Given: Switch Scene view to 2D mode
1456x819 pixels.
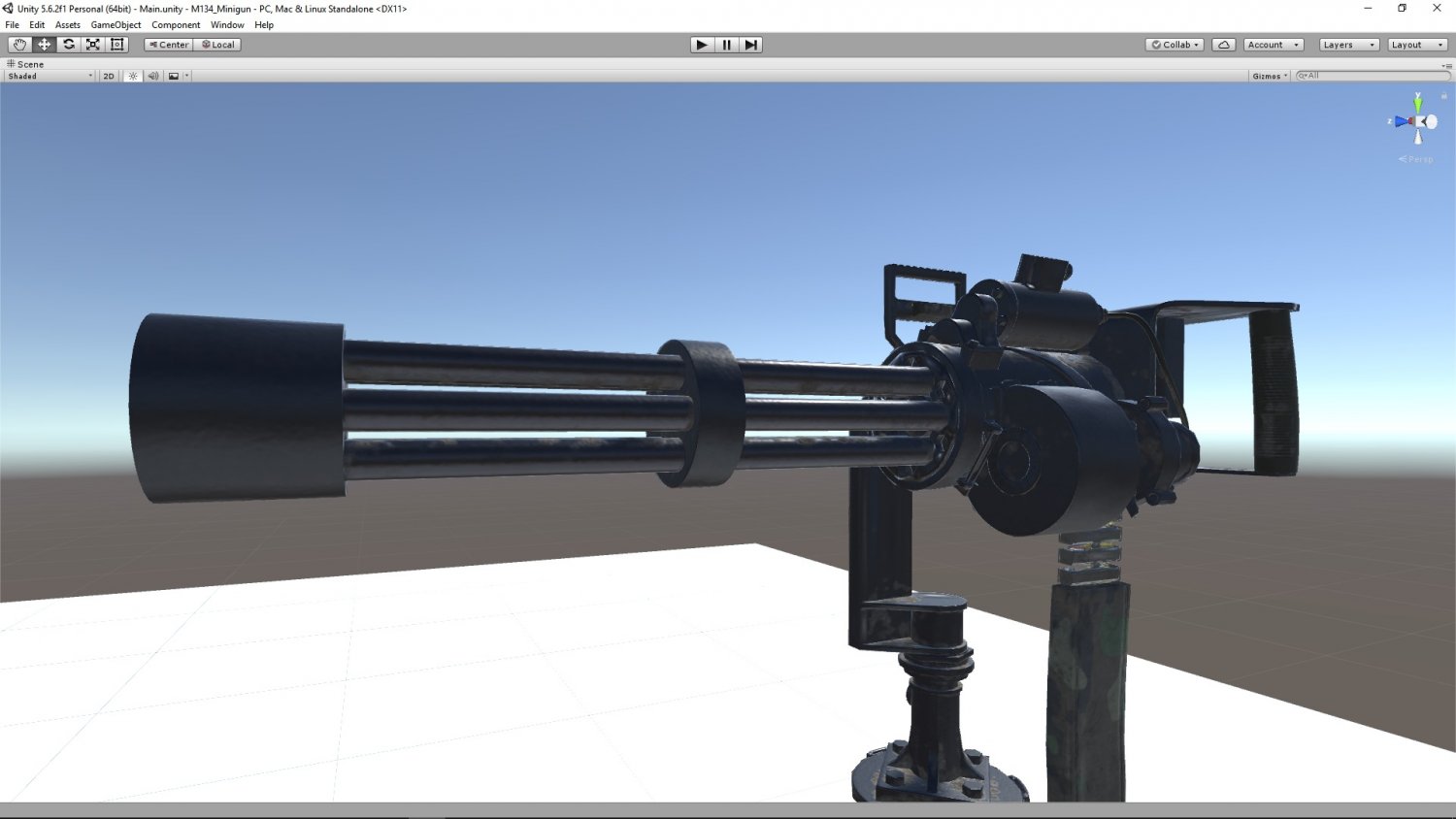Looking at the screenshot, I should [x=109, y=76].
